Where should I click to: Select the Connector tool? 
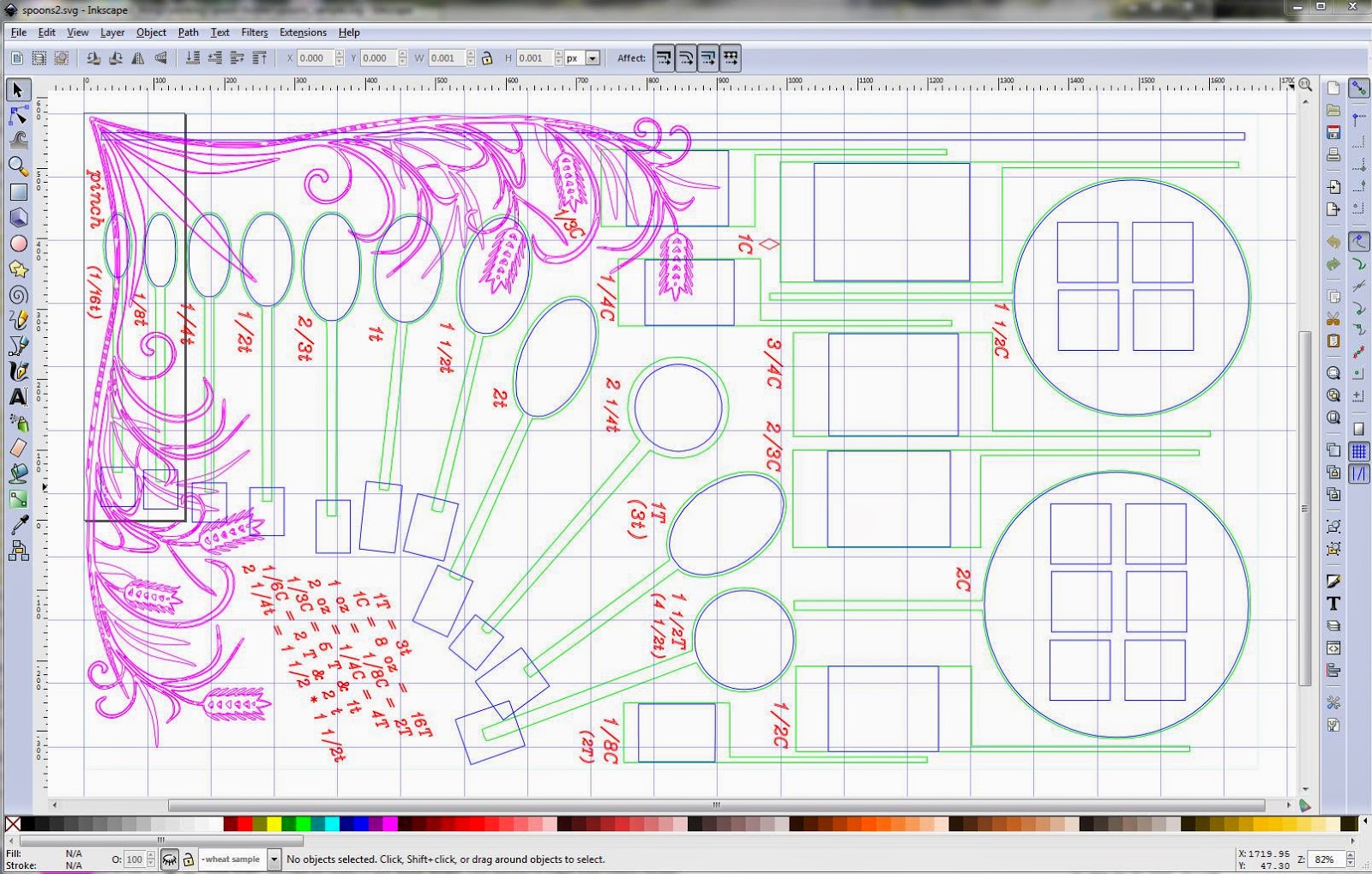[x=18, y=552]
